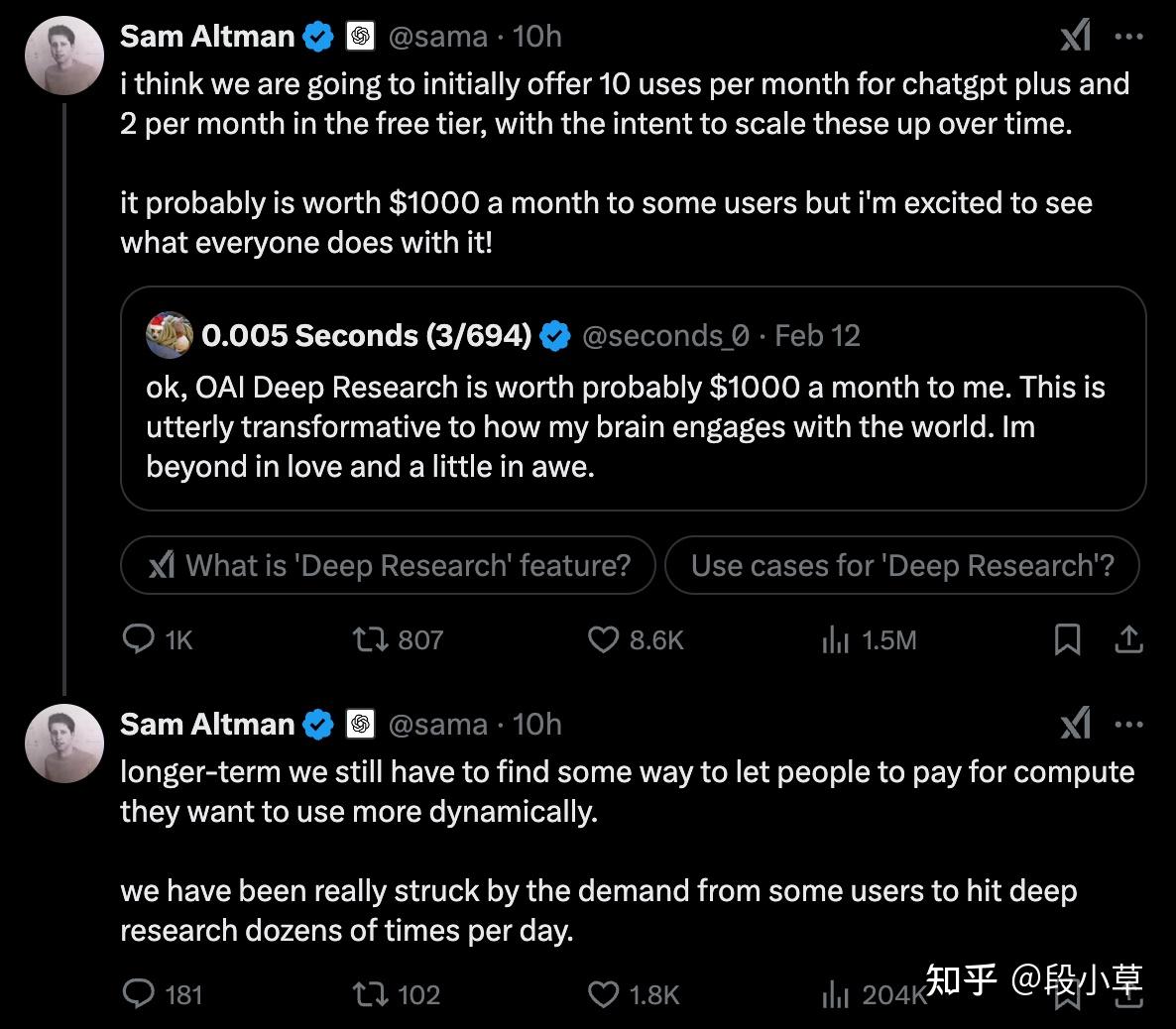The width and height of the screenshot is (1176, 1029).
Task: Ask Grok "What is 'Deep Research' feature?"
Action: point(388,565)
